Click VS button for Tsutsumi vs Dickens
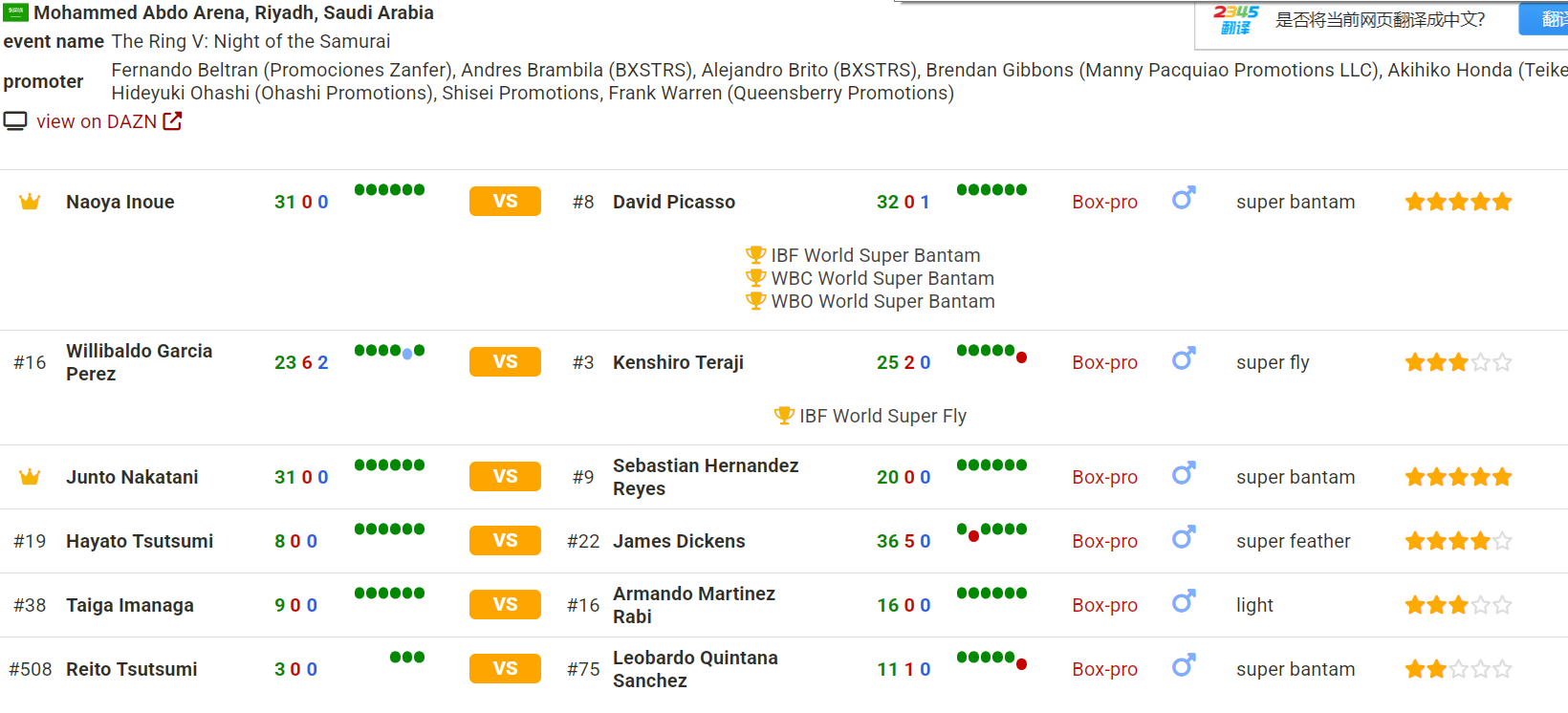 tap(505, 541)
